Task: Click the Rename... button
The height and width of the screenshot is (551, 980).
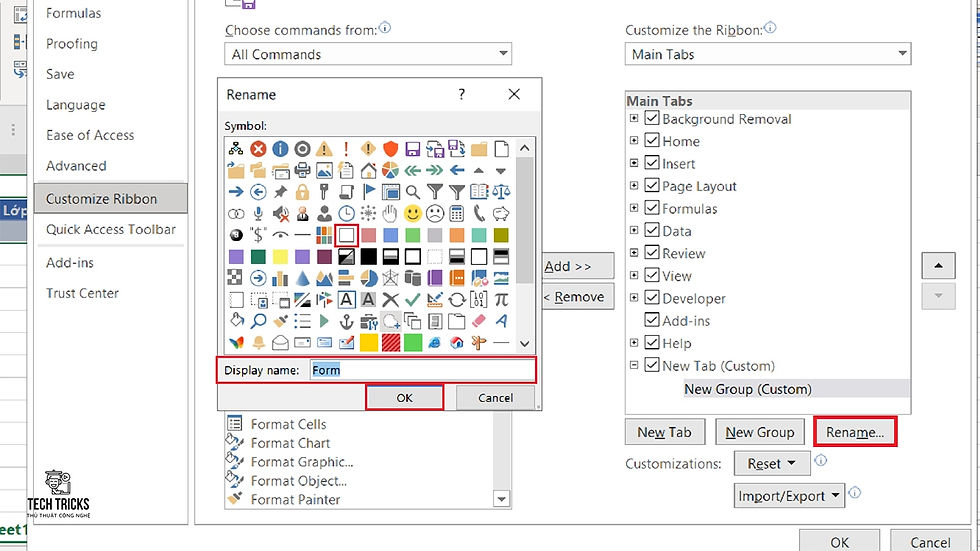Action: 855,432
